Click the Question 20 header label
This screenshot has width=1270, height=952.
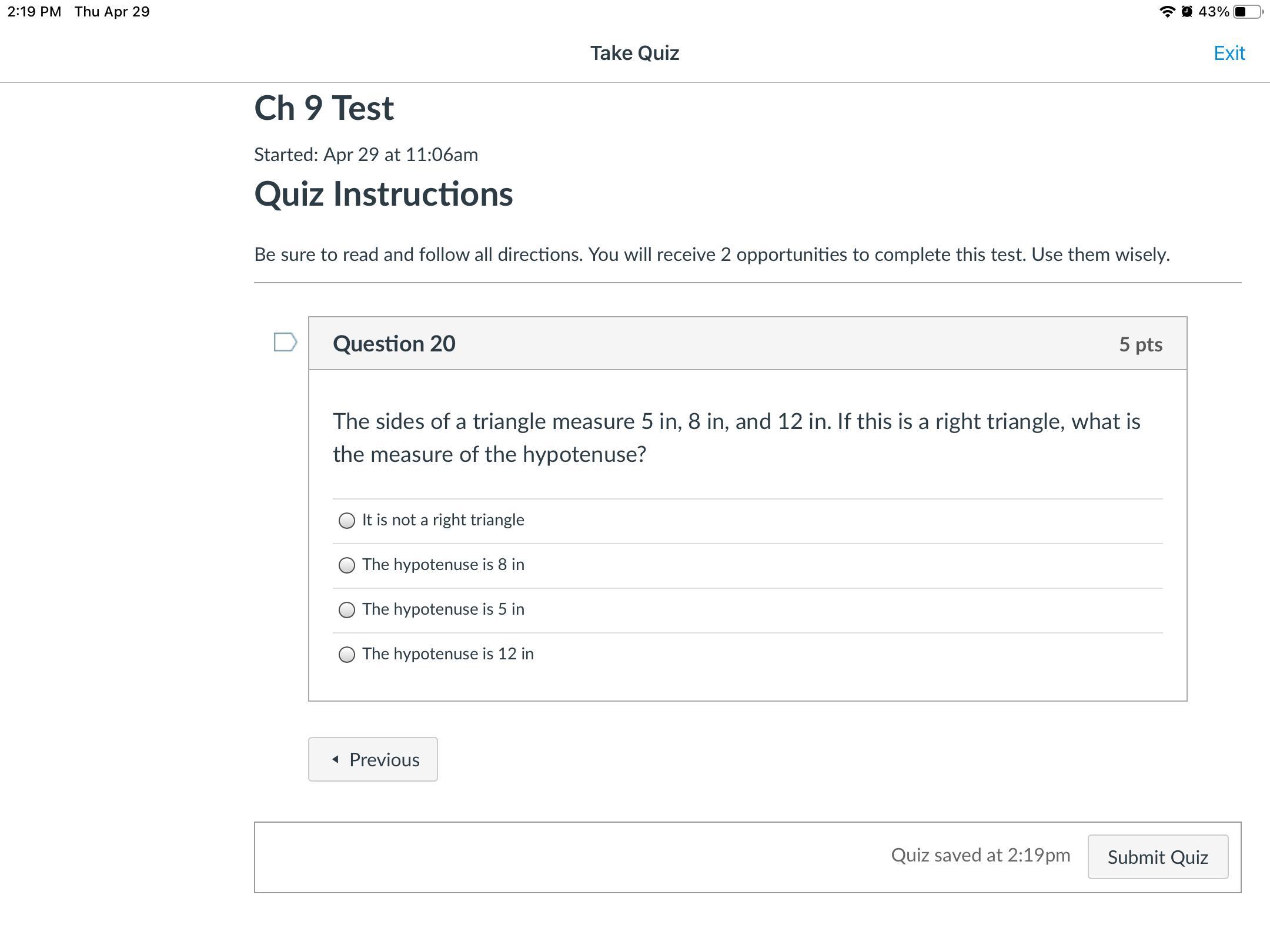(x=394, y=344)
